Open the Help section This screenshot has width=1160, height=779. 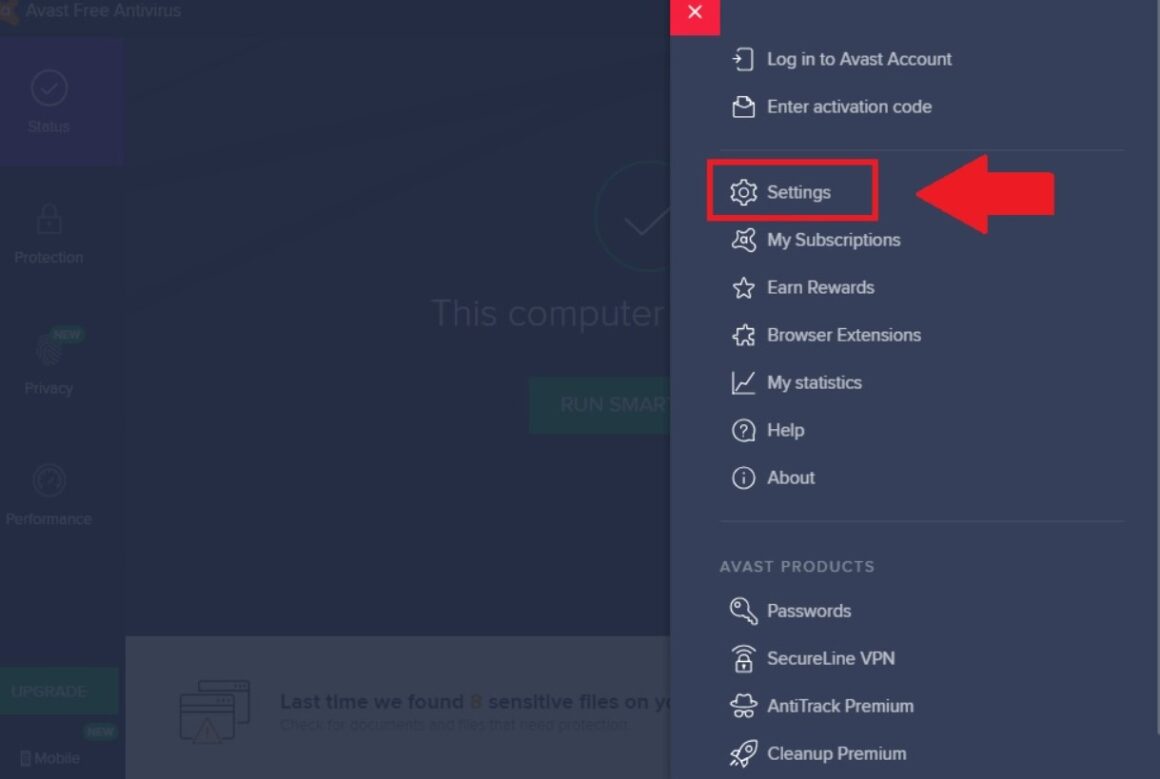click(786, 430)
